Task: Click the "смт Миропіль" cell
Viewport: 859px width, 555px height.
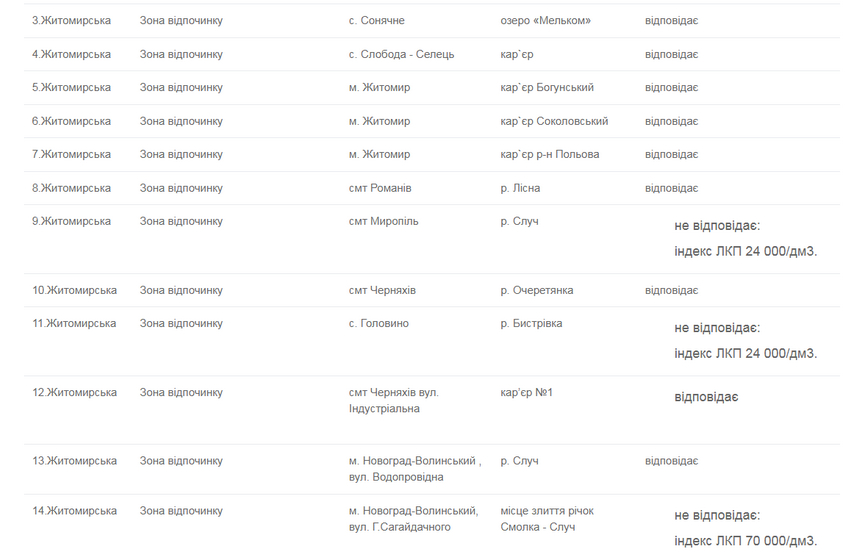Action: (383, 221)
